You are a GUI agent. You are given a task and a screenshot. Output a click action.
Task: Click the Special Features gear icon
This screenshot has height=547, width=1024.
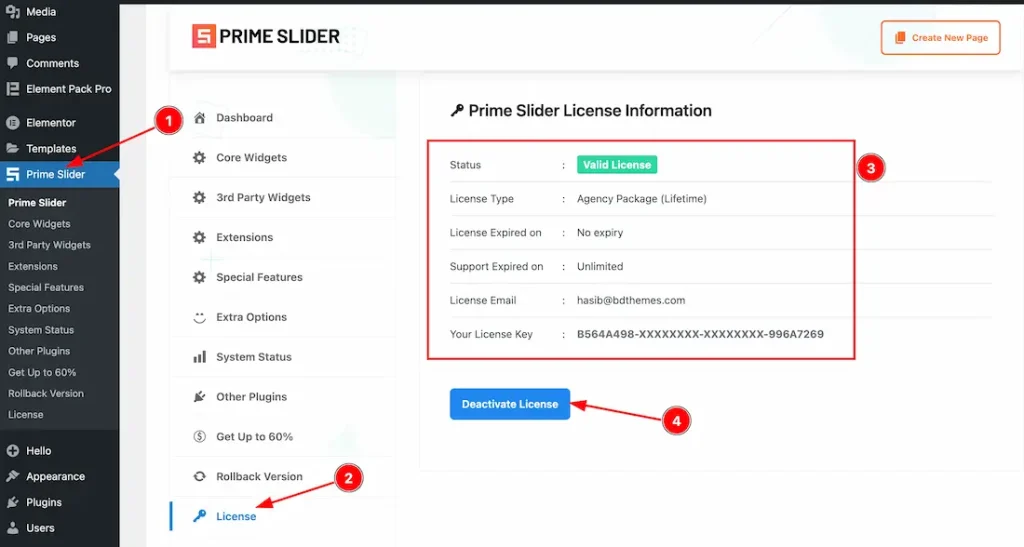[199, 277]
